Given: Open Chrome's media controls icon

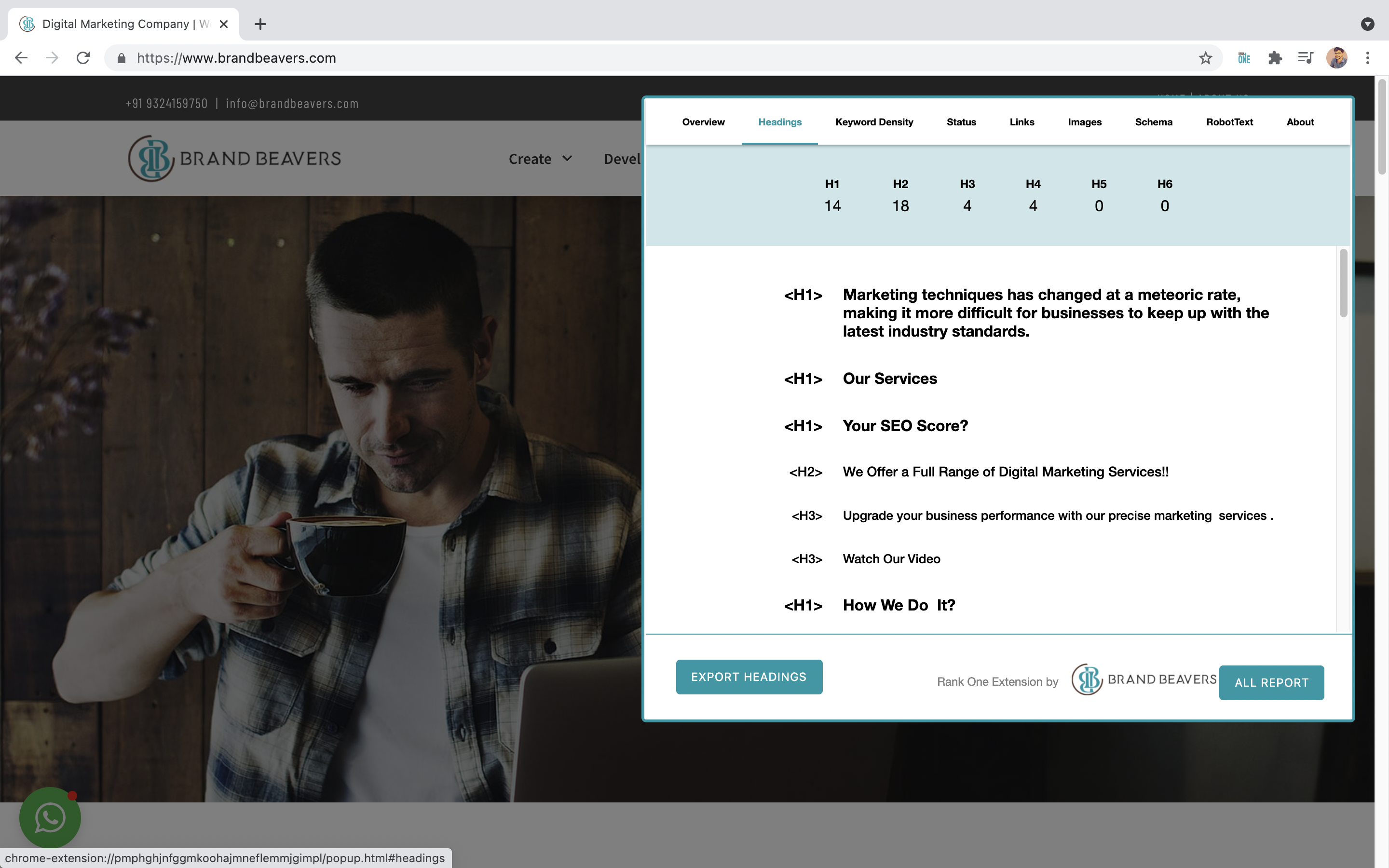Looking at the screenshot, I should (x=1305, y=57).
